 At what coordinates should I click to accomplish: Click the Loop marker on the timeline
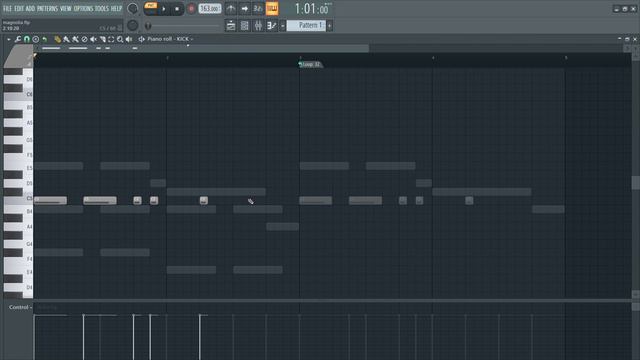[x=310, y=64]
